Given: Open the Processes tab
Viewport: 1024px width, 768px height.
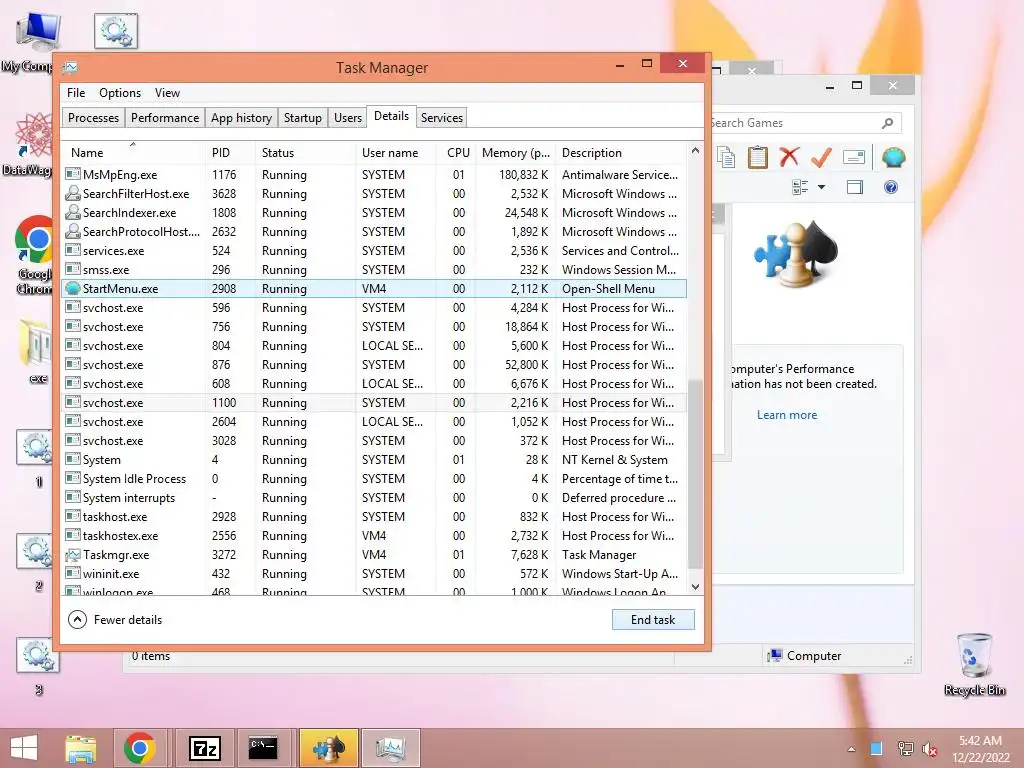Looking at the screenshot, I should coord(93,118).
